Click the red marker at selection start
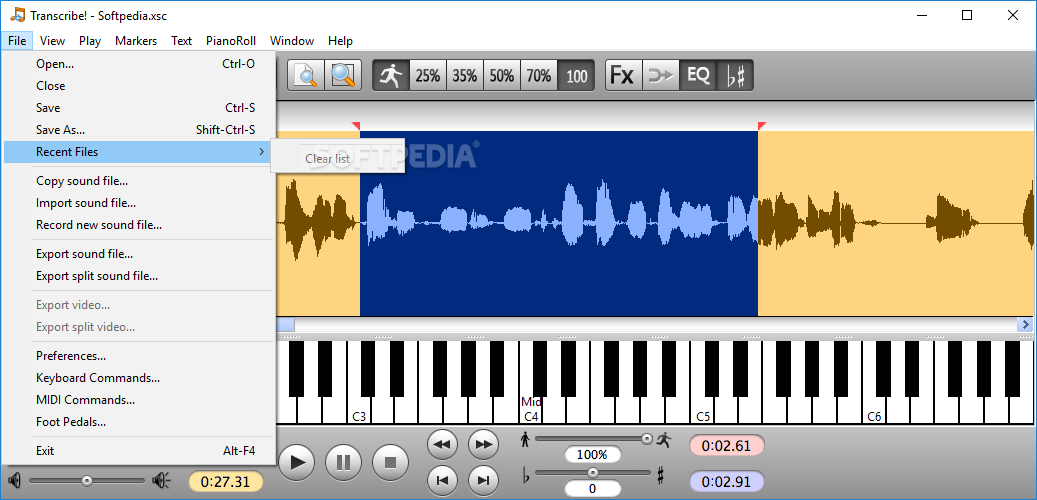 [356, 126]
